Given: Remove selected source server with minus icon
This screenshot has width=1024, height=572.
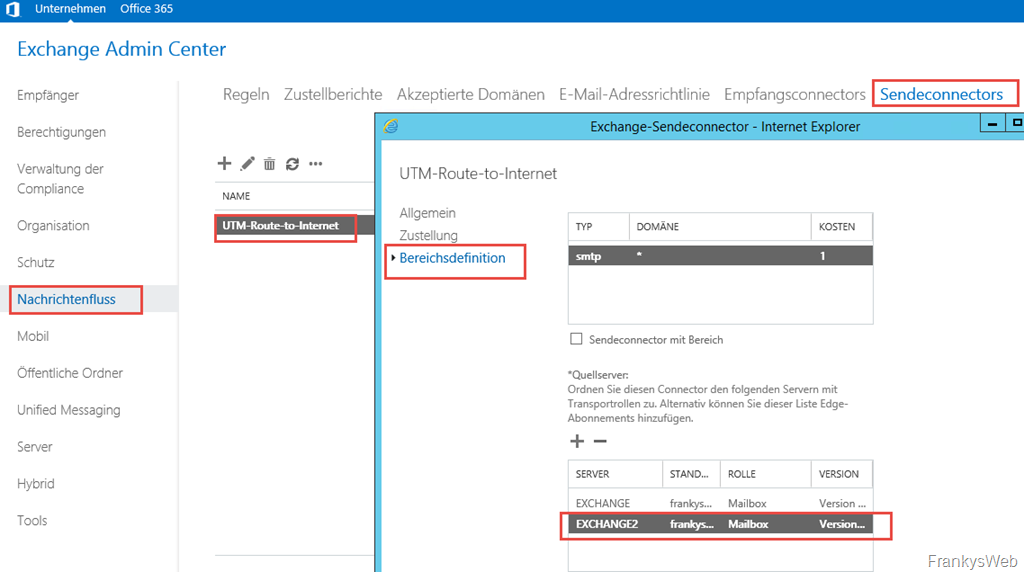Looking at the screenshot, I should 600,441.
